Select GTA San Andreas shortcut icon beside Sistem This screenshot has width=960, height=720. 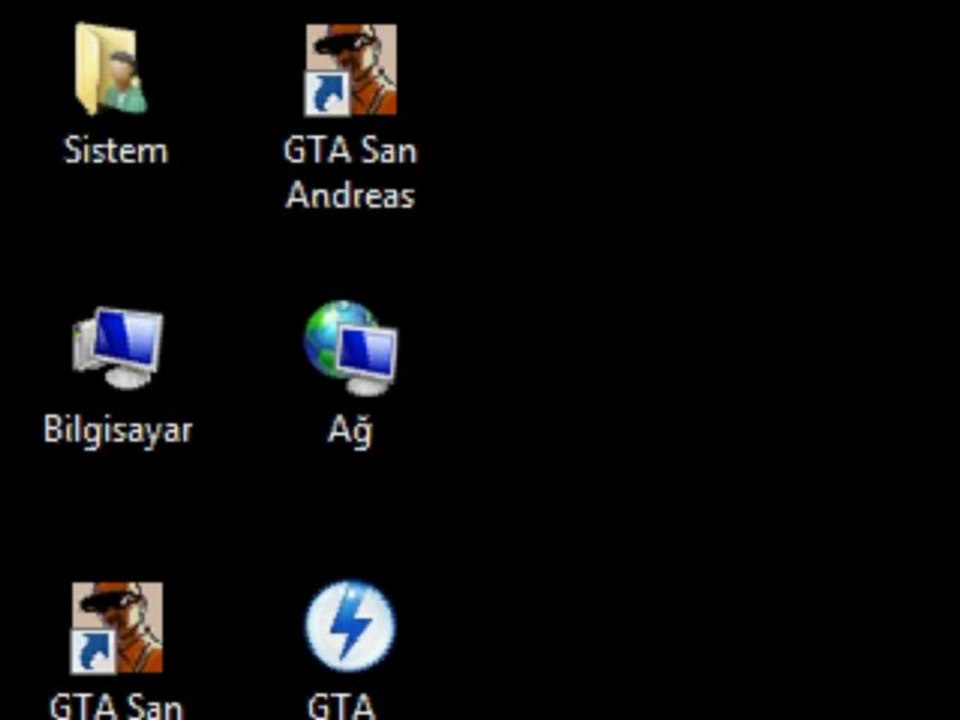(351, 69)
